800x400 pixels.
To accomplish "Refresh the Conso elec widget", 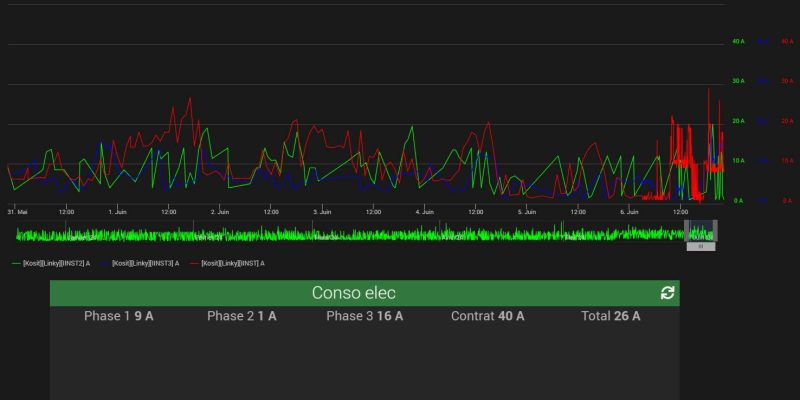I will (667, 293).
